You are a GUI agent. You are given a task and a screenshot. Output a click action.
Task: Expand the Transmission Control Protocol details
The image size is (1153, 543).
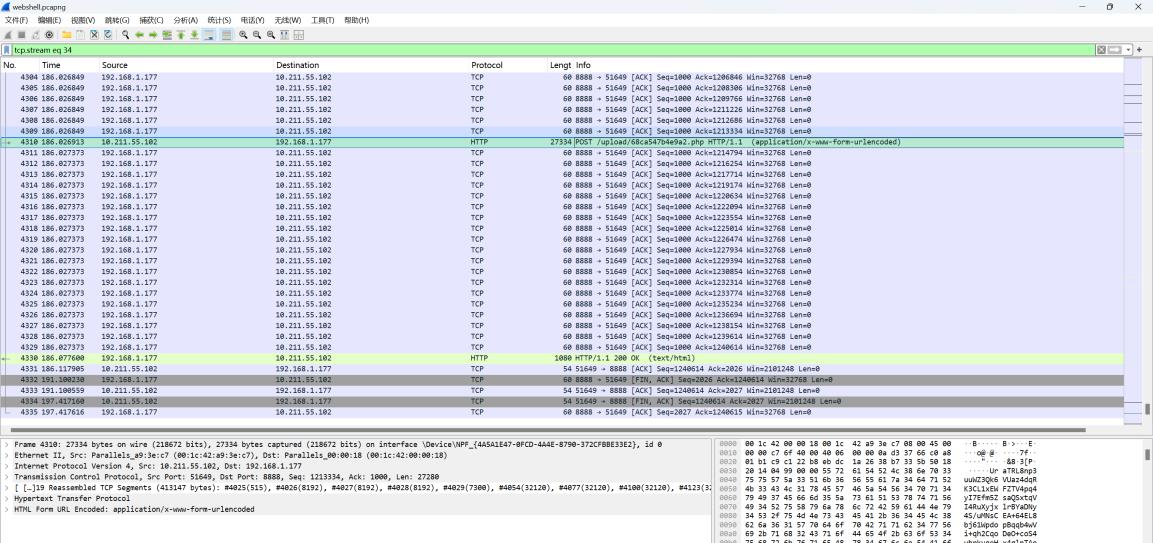[x=6, y=476]
